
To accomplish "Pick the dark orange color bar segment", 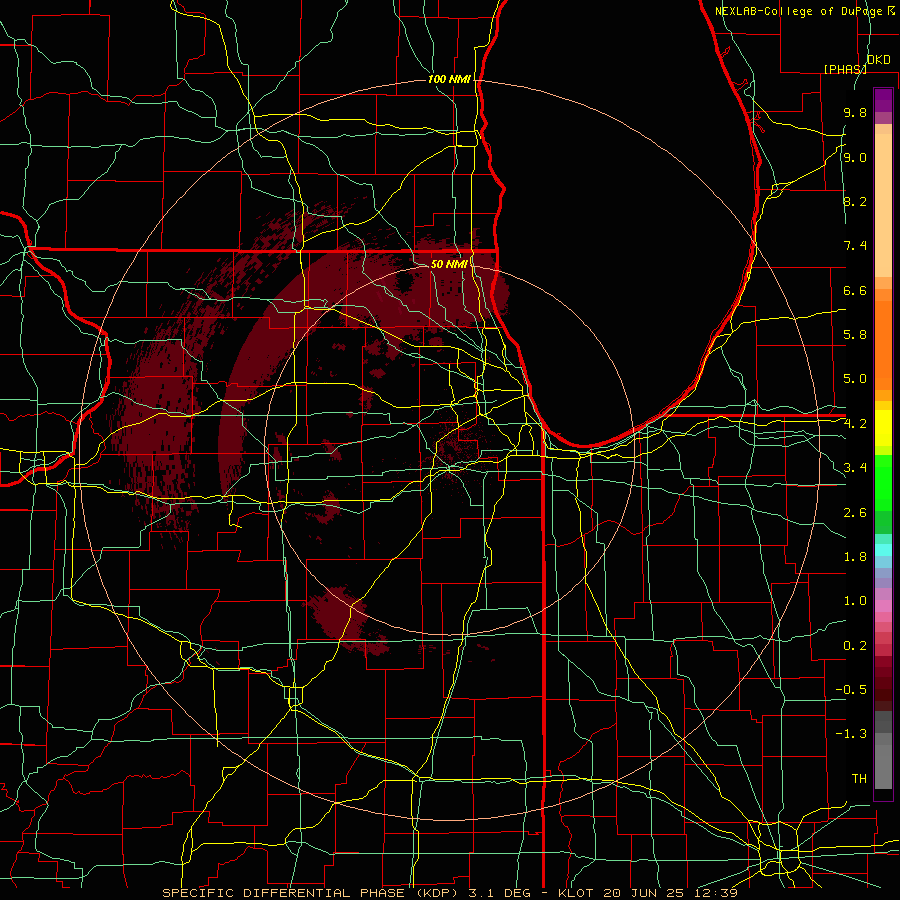I will [883, 346].
